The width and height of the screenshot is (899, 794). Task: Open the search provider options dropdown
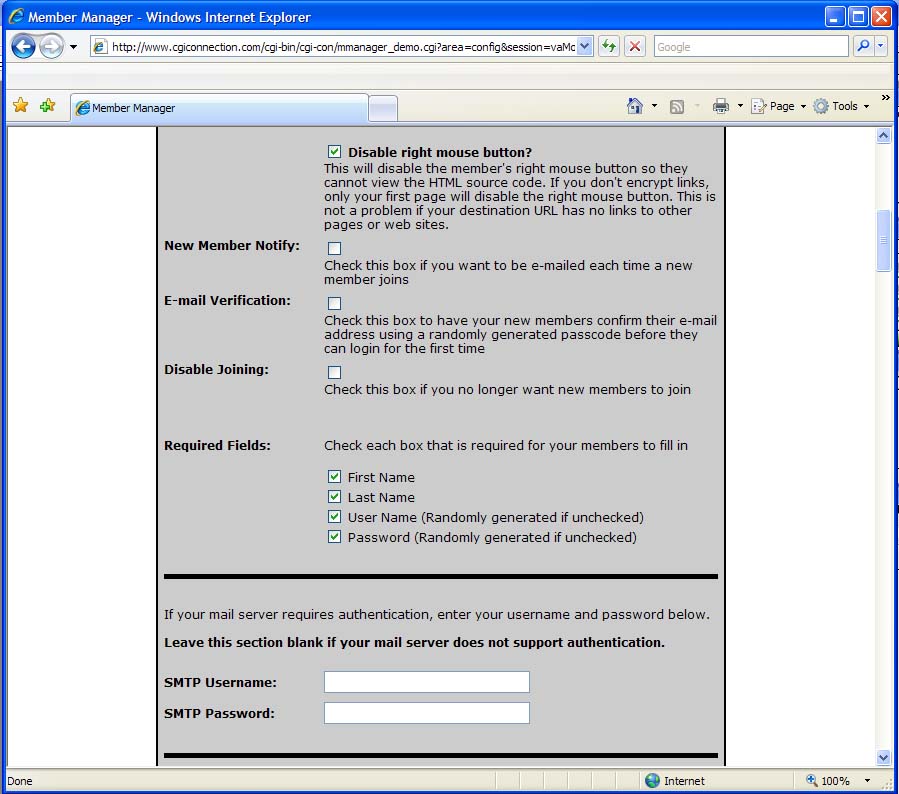881,46
